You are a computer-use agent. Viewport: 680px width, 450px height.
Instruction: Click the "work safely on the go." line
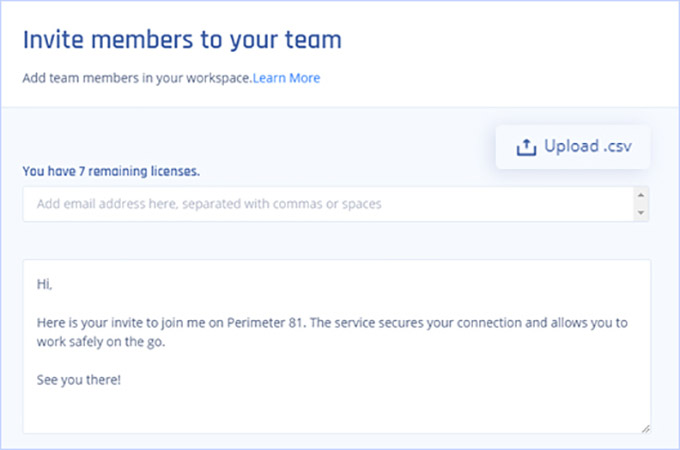(101, 342)
